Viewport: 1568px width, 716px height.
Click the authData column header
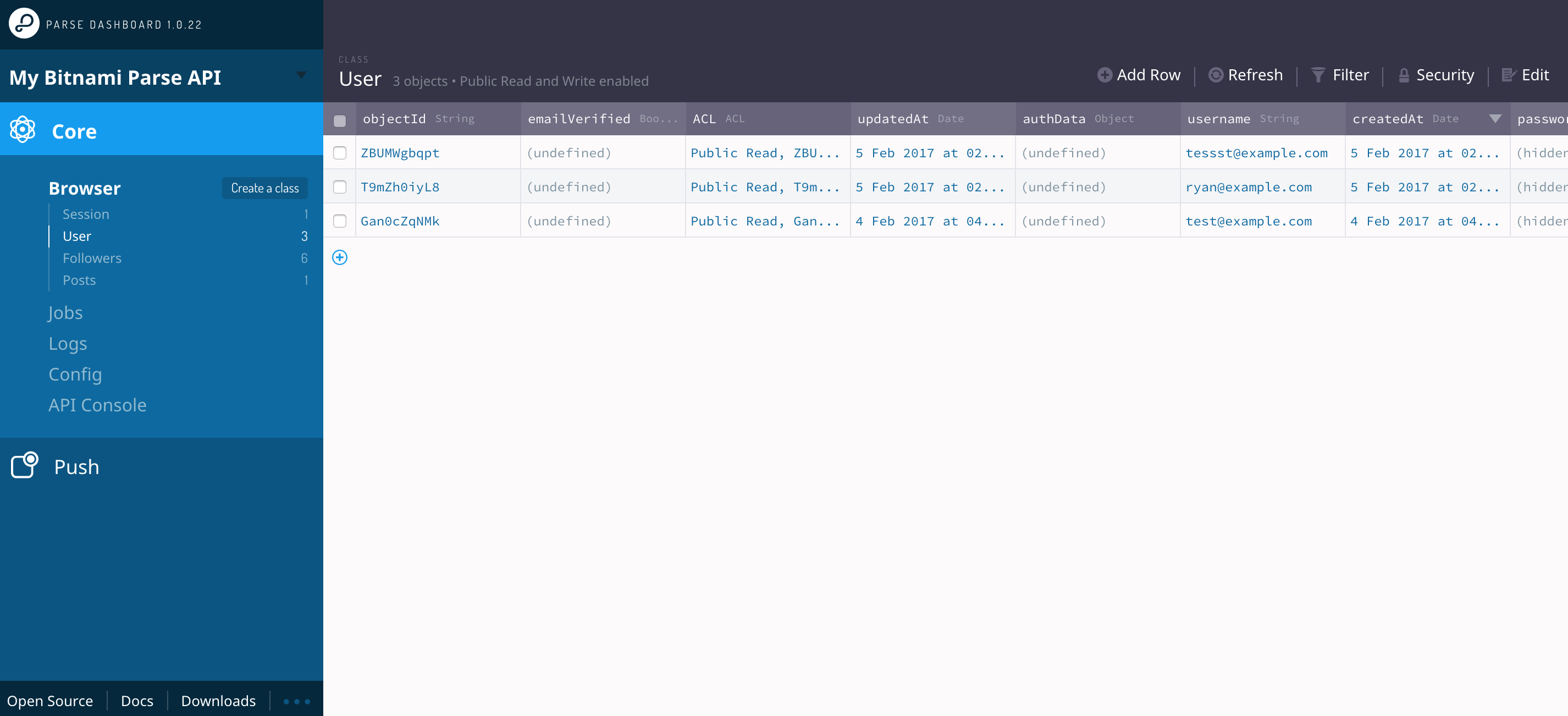click(x=1098, y=119)
